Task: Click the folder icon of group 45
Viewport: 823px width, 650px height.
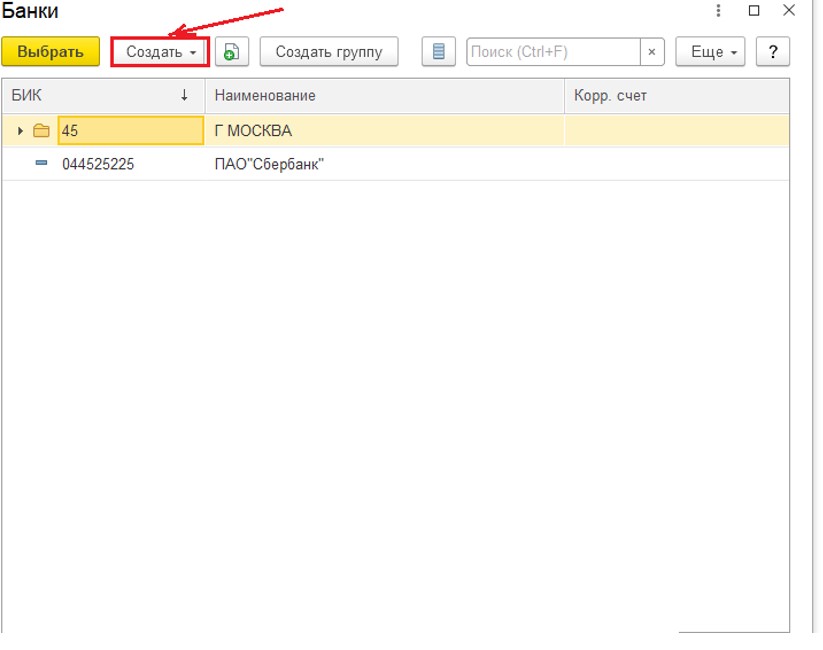Action: [x=41, y=131]
